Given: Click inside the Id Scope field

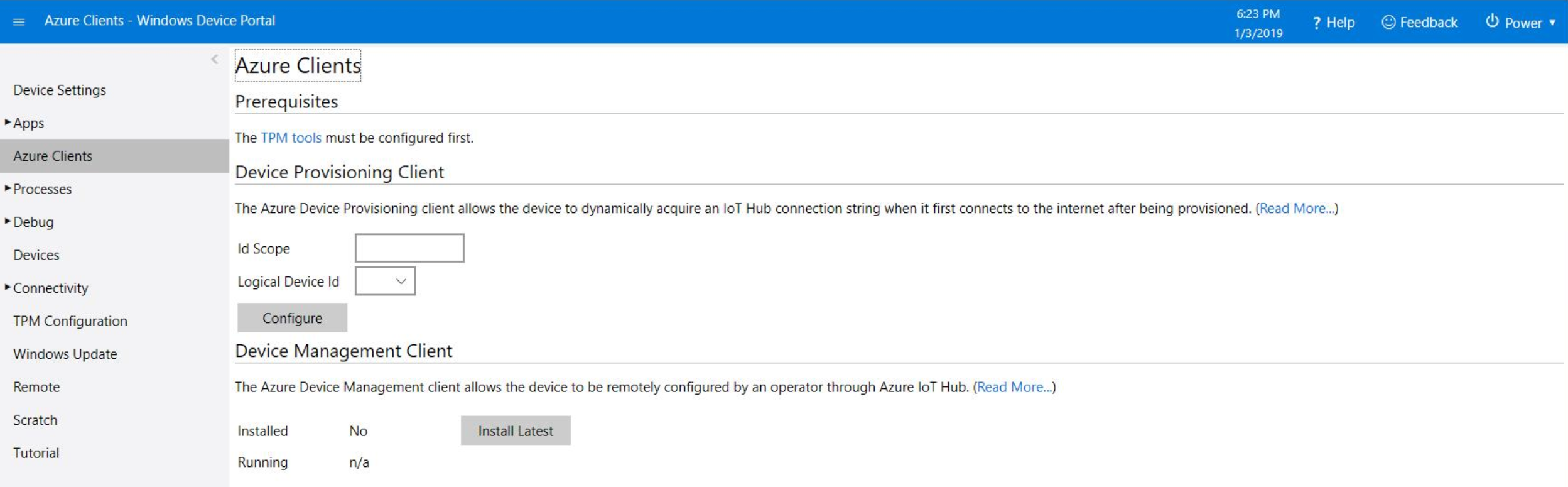Looking at the screenshot, I should click(409, 248).
